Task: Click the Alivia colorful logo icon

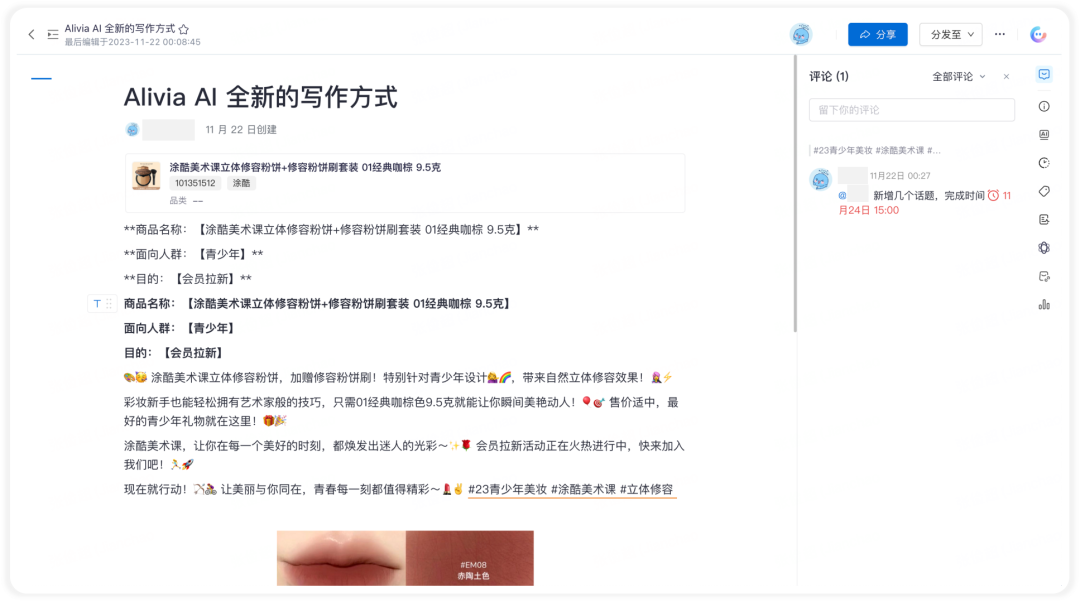Action: click(x=1038, y=34)
